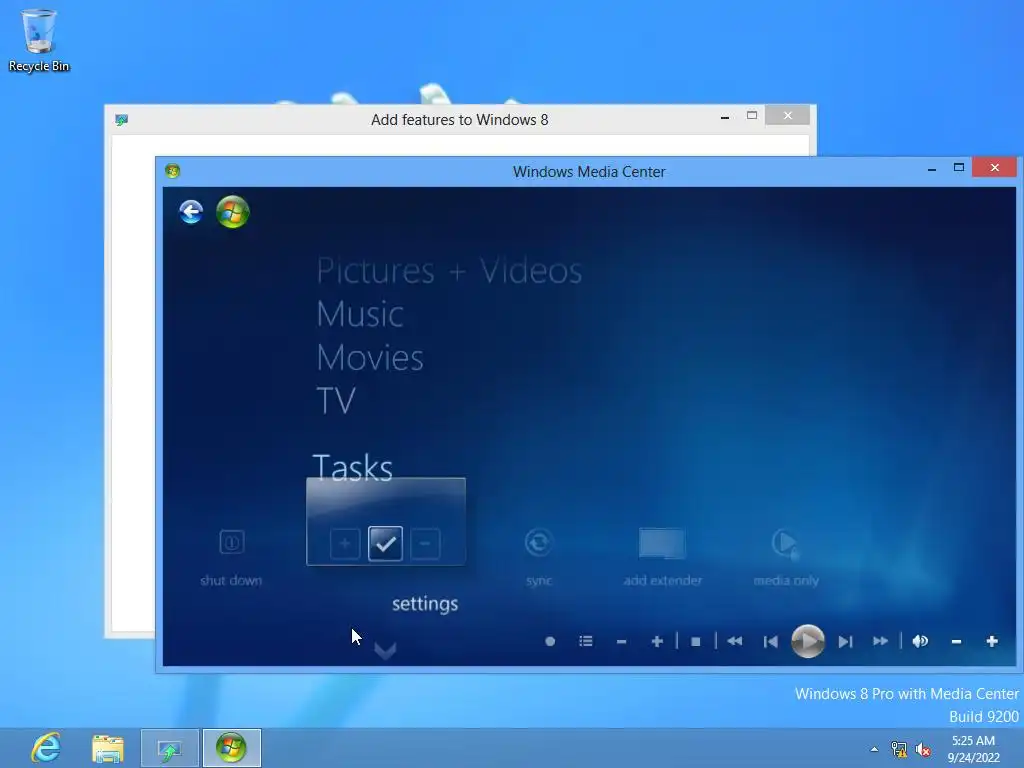Click the green Media Center start orb
The width and height of the screenshot is (1024, 768).
(x=232, y=212)
